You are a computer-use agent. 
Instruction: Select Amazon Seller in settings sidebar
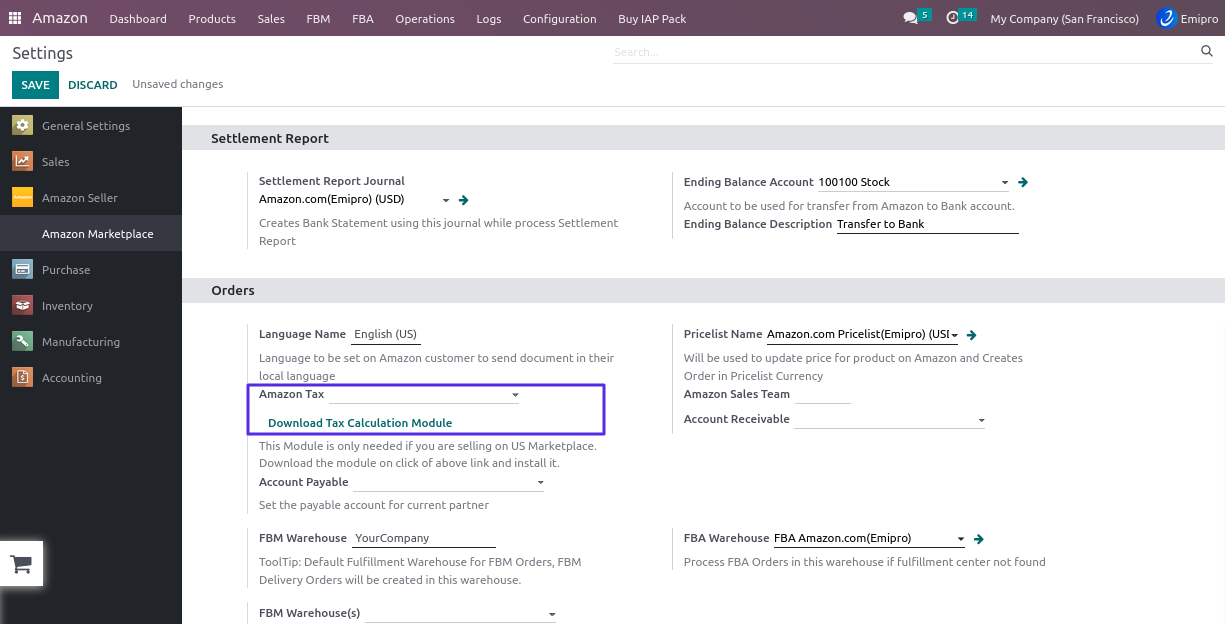click(x=79, y=198)
